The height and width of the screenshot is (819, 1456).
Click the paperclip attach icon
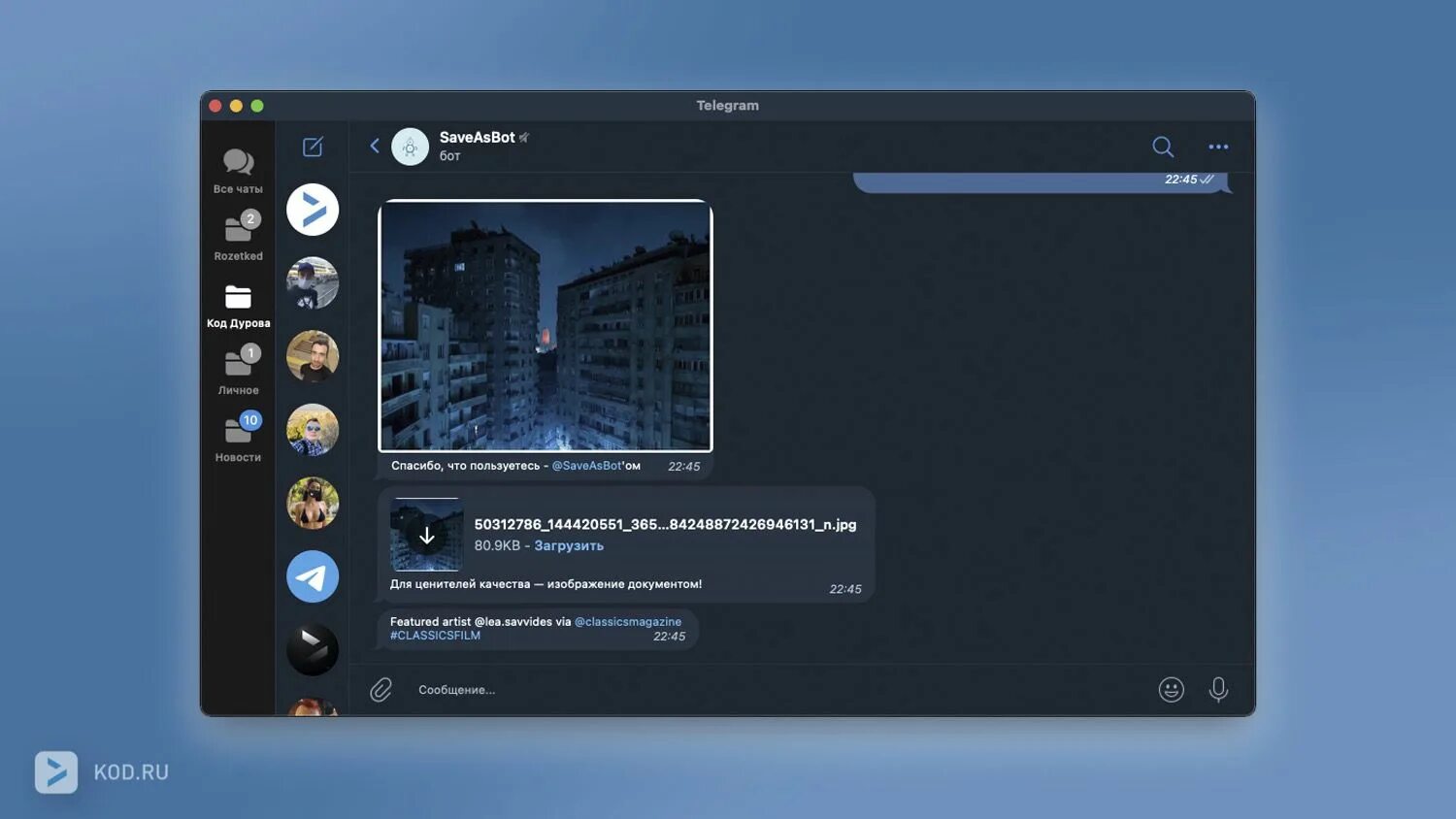click(381, 689)
